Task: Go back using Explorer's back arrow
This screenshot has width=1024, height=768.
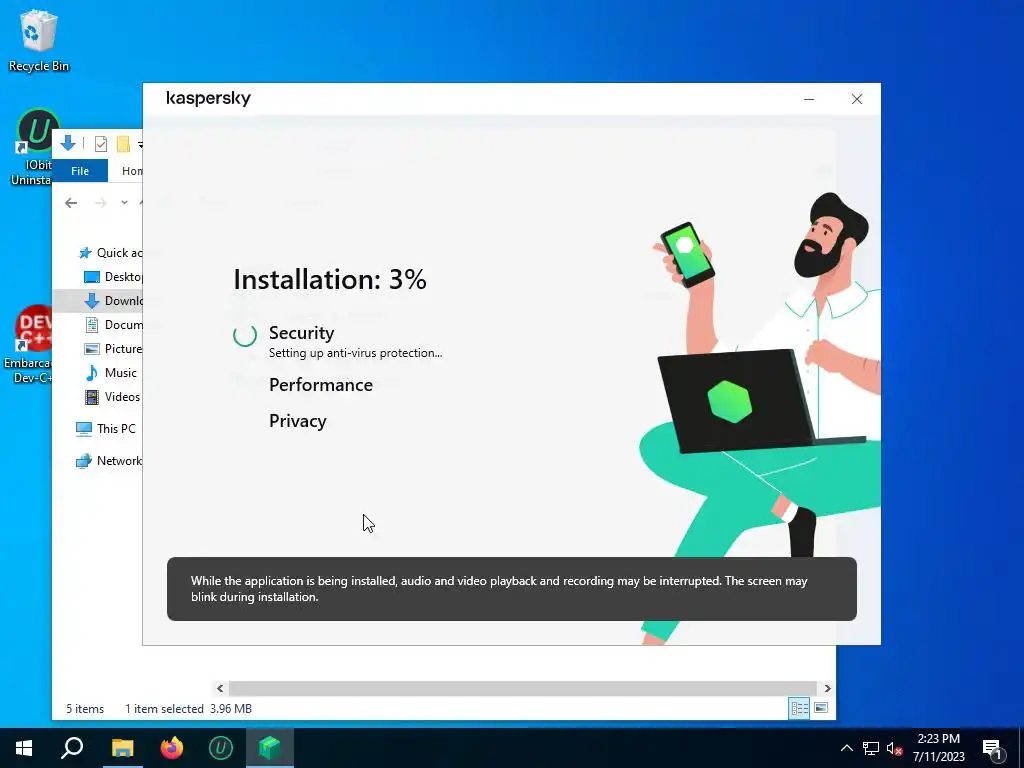Action: (71, 203)
